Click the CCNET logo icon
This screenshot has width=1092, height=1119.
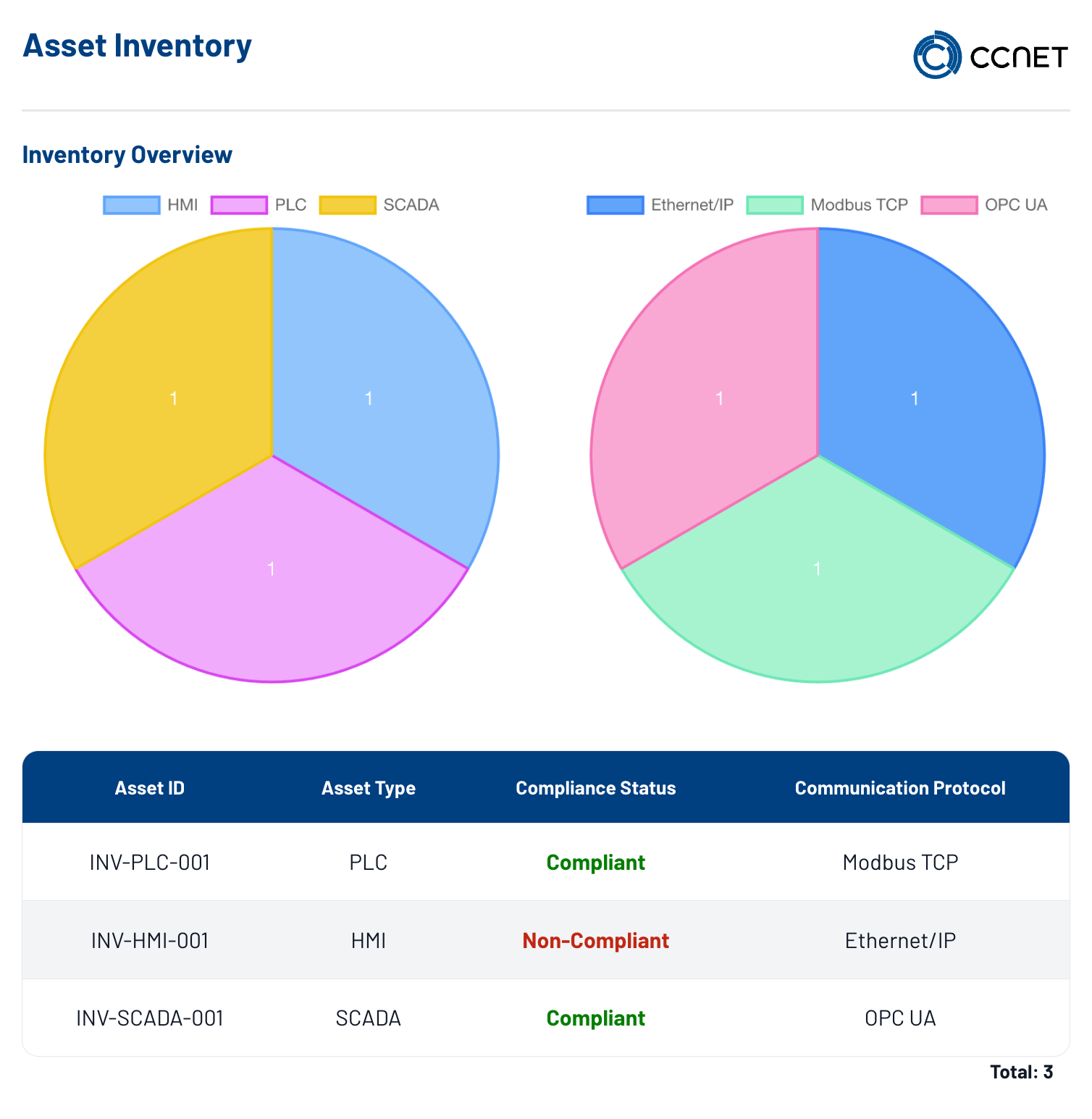point(937,55)
